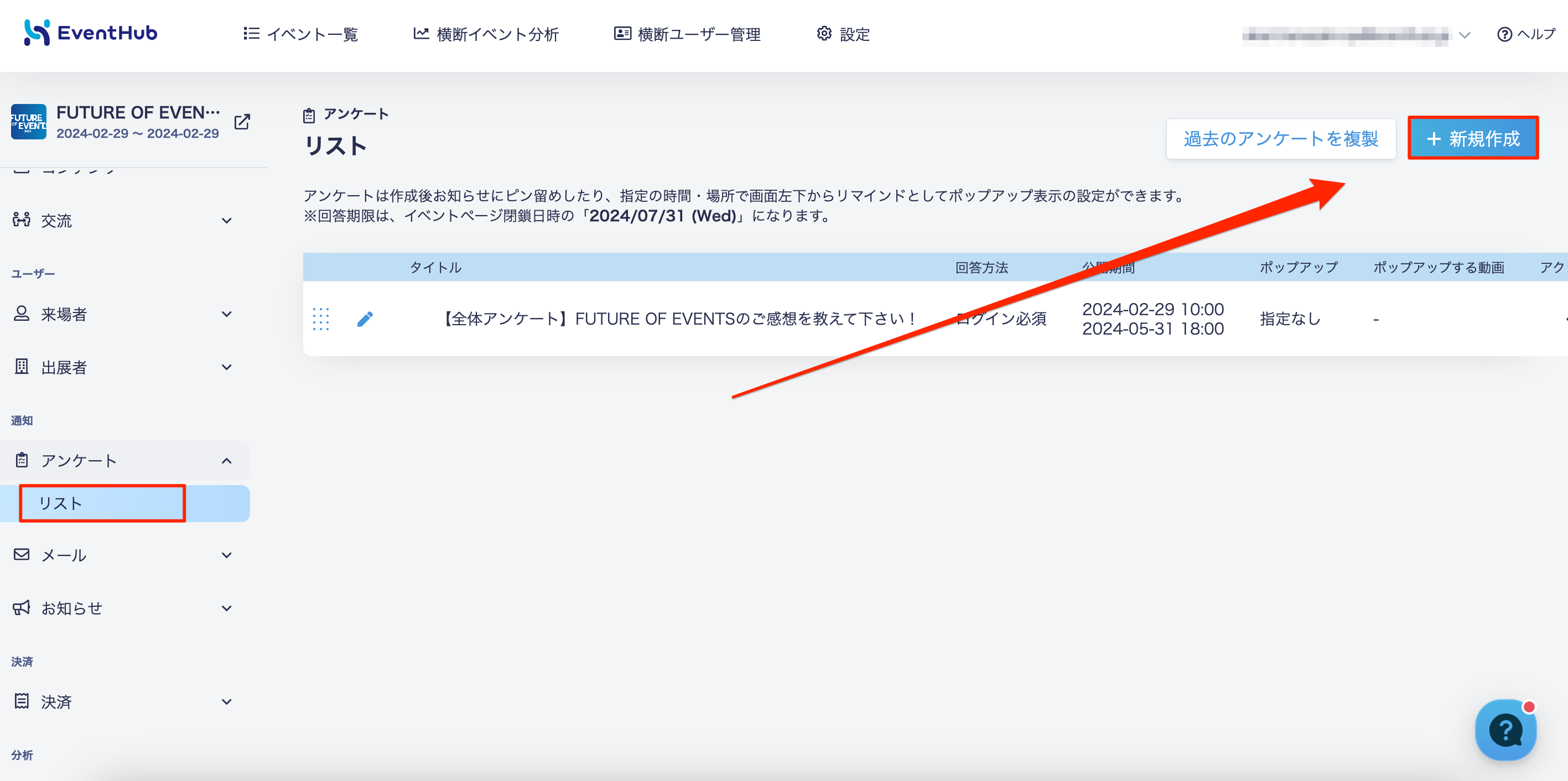Screen dimensions: 1568x781
Task: Click the アンケート clipboard icon in the sidebar
Action: (x=22, y=460)
